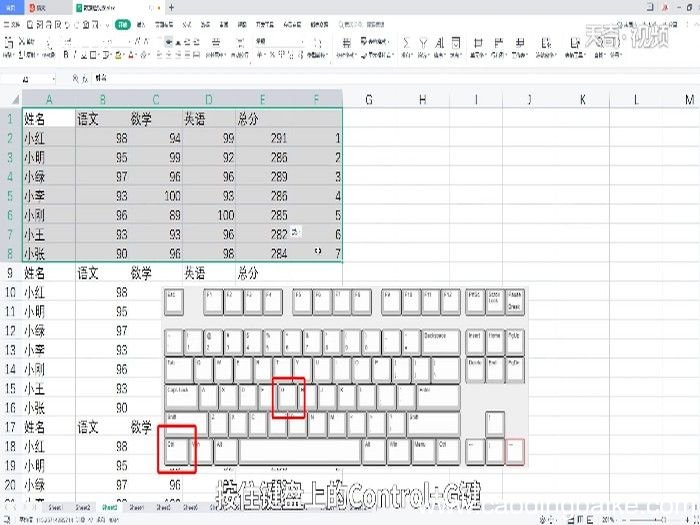700x525 pixels.
Task: Open the borders dropdown arrow
Action: (x=99, y=55)
